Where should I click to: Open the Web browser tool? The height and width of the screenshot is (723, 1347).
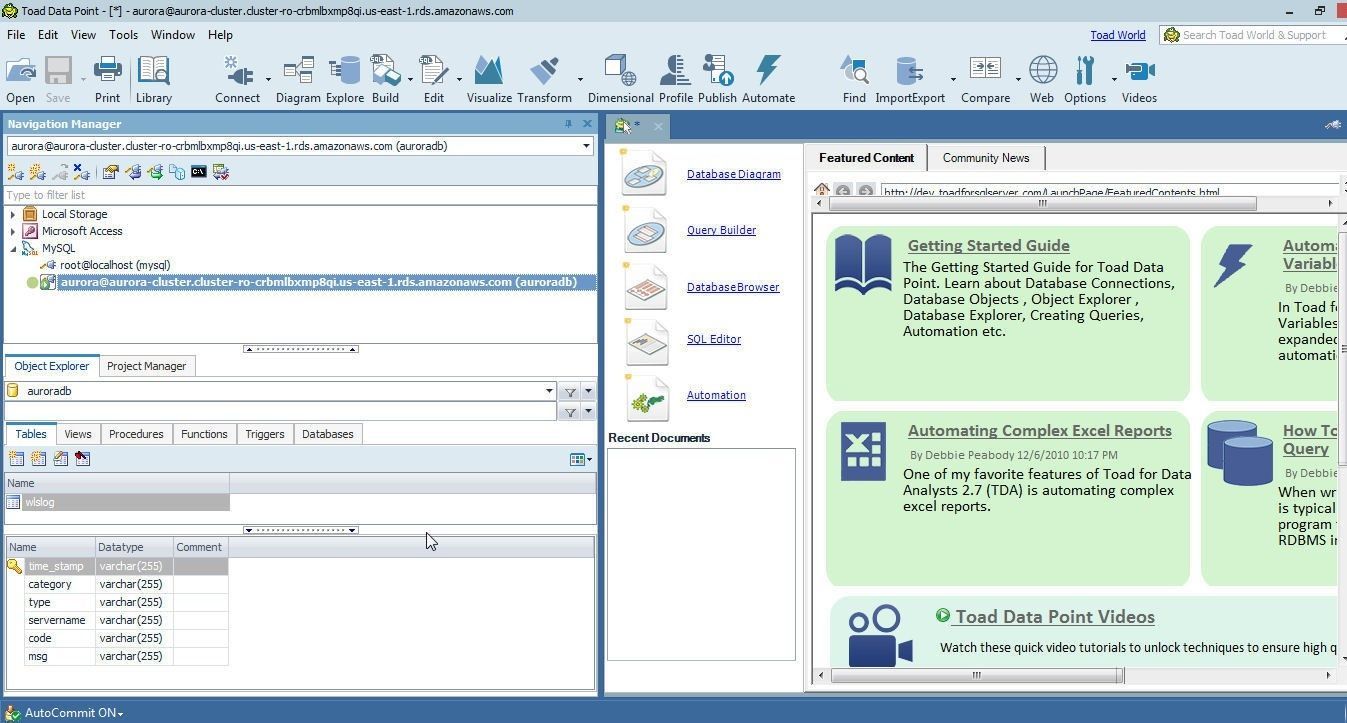click(1042, 80)
